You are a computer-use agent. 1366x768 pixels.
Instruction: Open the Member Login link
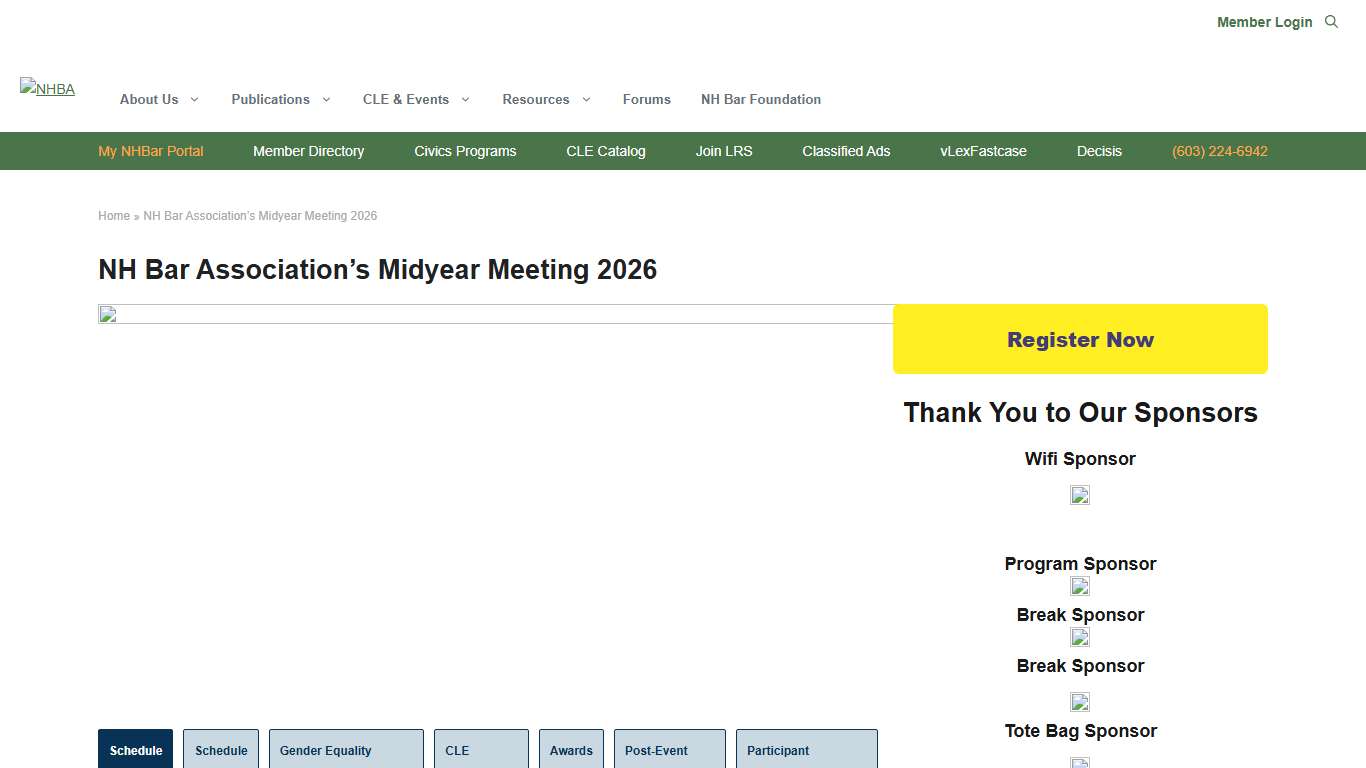pos(1264,21)
